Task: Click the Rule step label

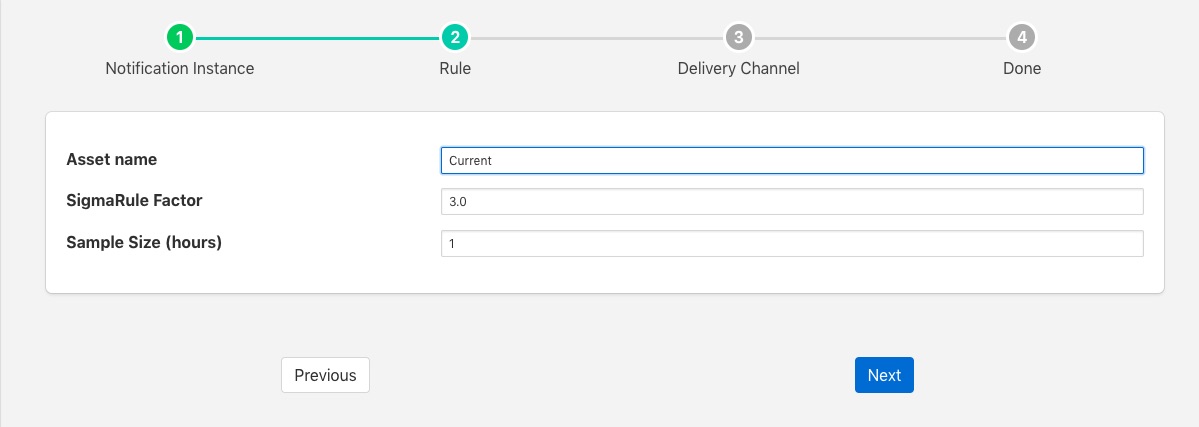Action: [x=455, y=69]
